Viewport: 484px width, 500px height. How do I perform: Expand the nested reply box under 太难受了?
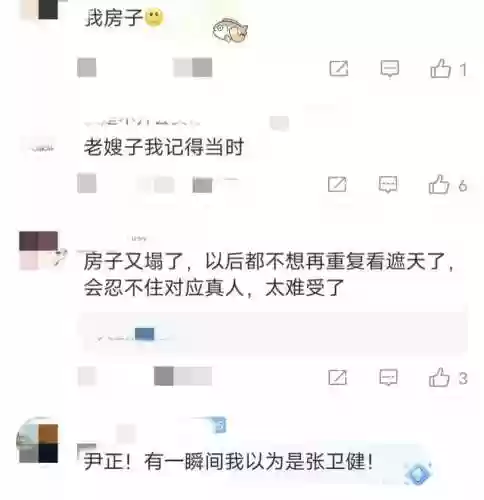point(273,334)
